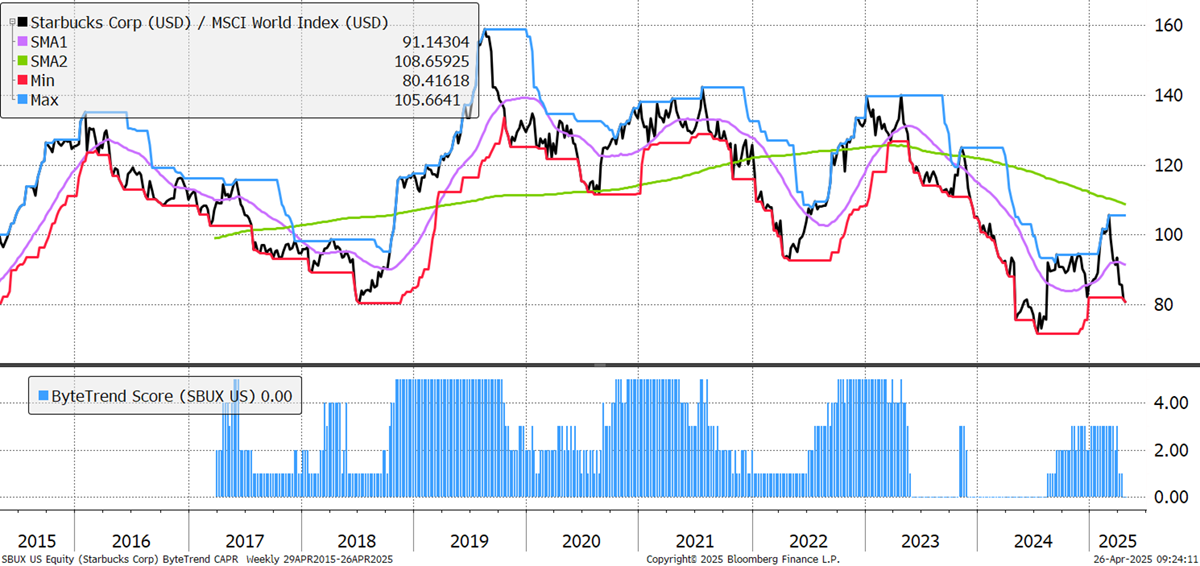Viewport: 1200px width, 566px height.
Task: Click the purple SMA1 color swatch
Action: point(23,41)
